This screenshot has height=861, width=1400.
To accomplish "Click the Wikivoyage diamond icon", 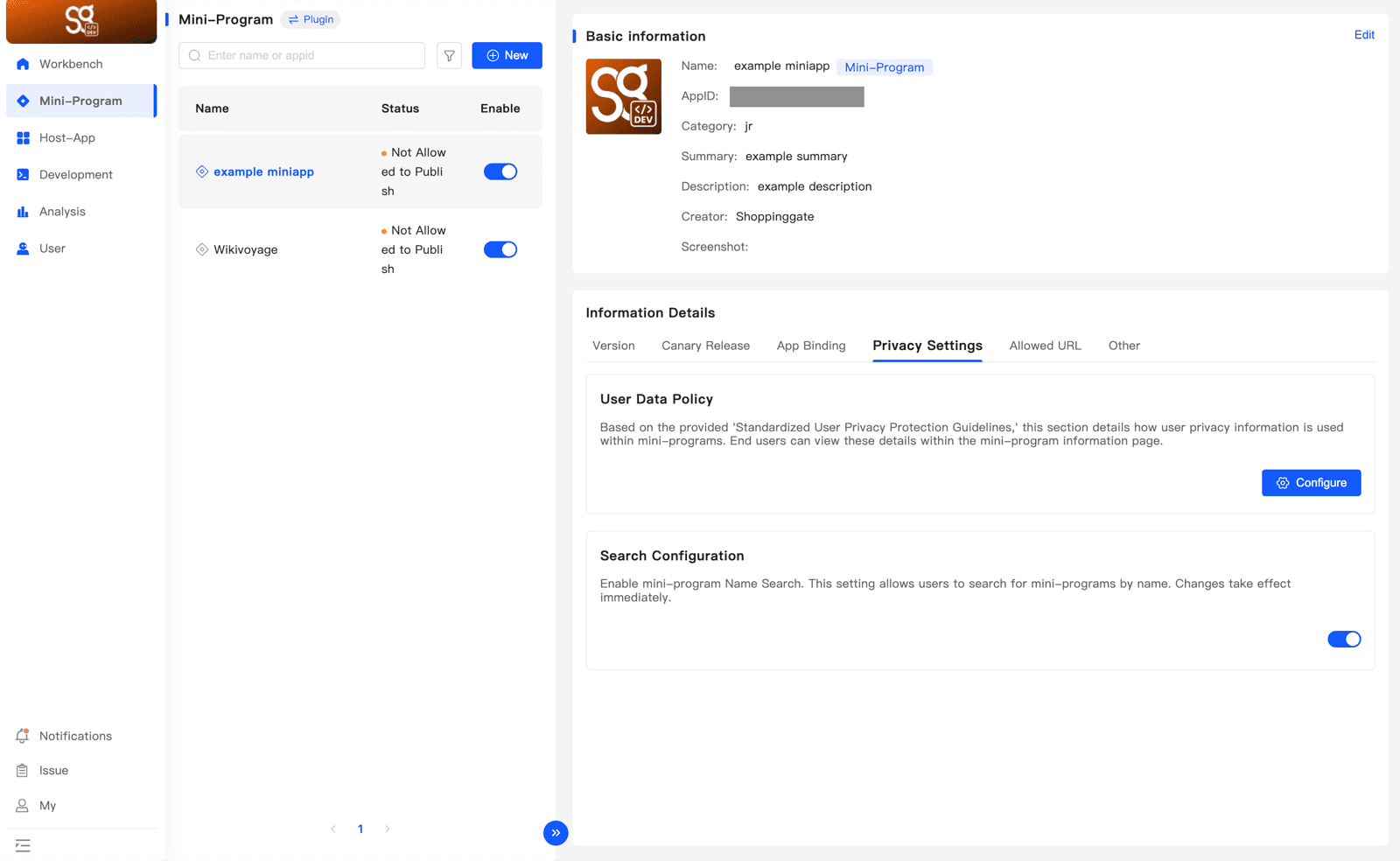I will pos(202,249).
